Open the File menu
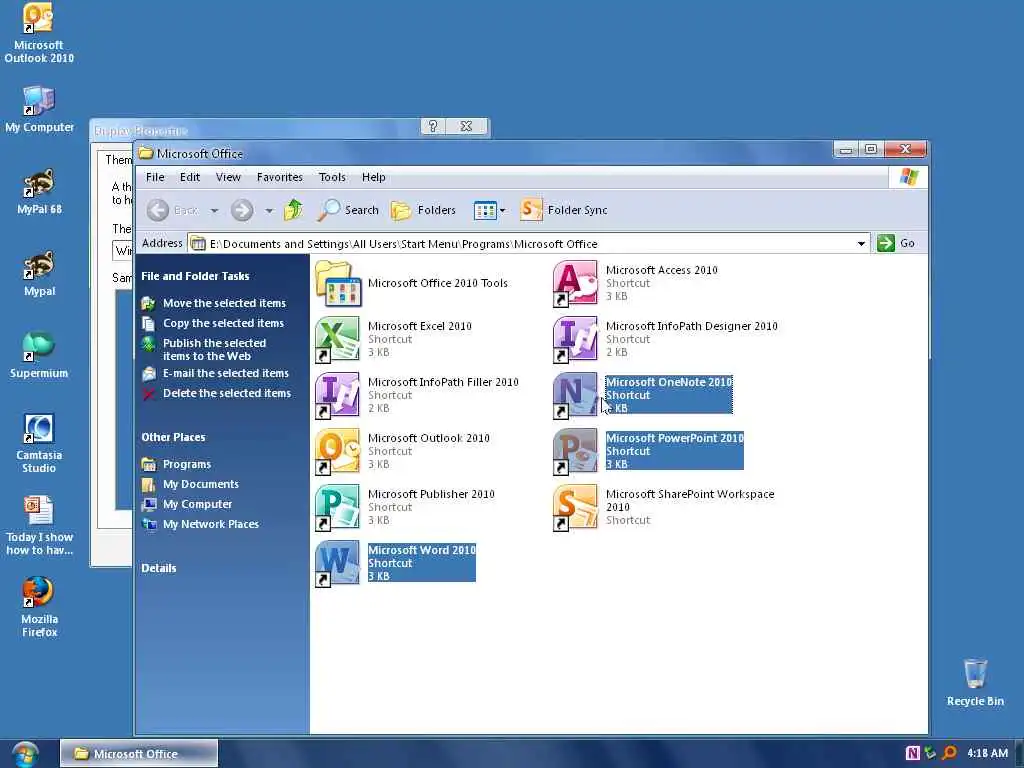The image size is (1024, 768). point(155,177)
